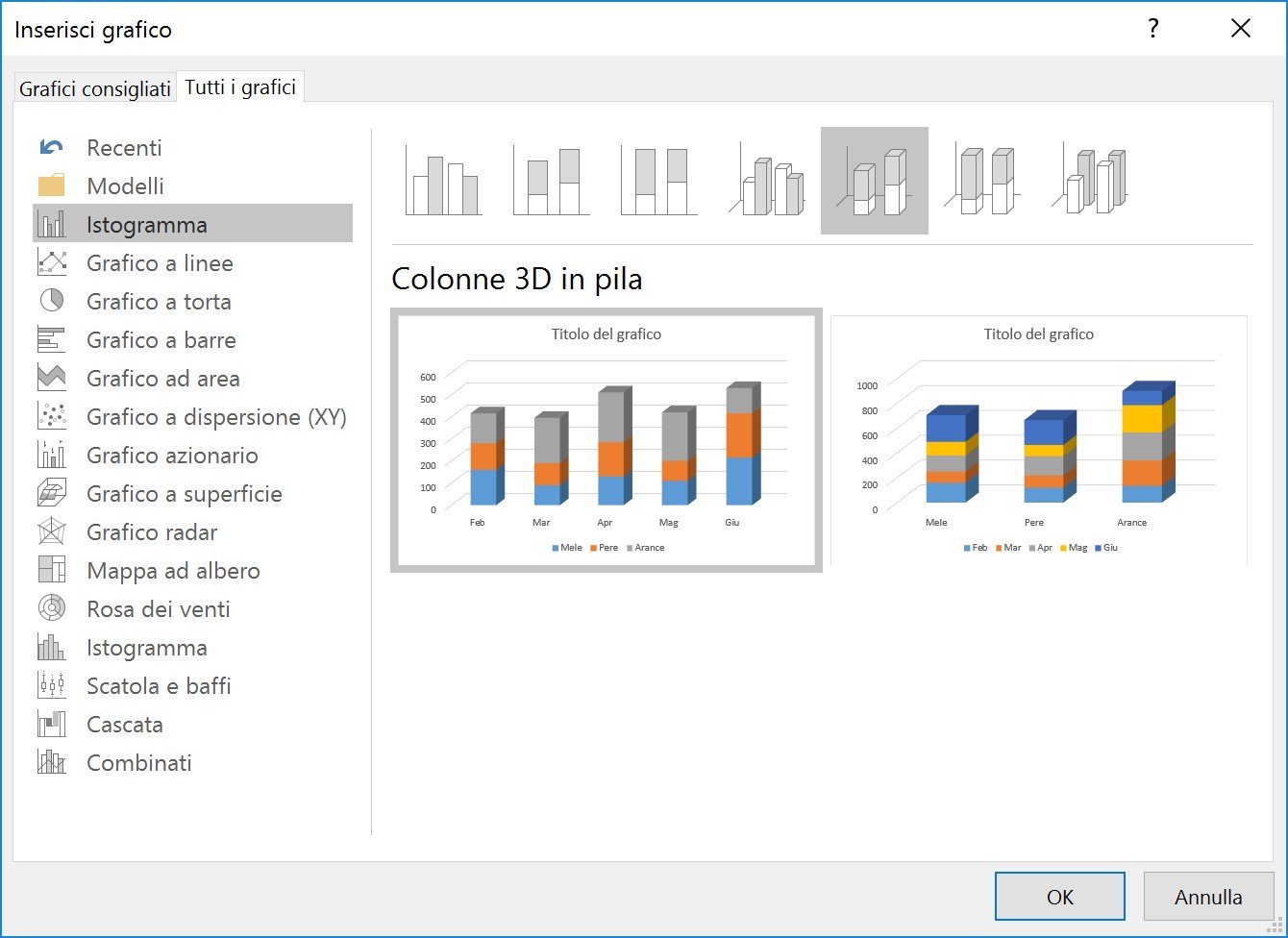Select the Cascata category
Image resolution: width=1288 pixels, height=938 pixels.
192,724
